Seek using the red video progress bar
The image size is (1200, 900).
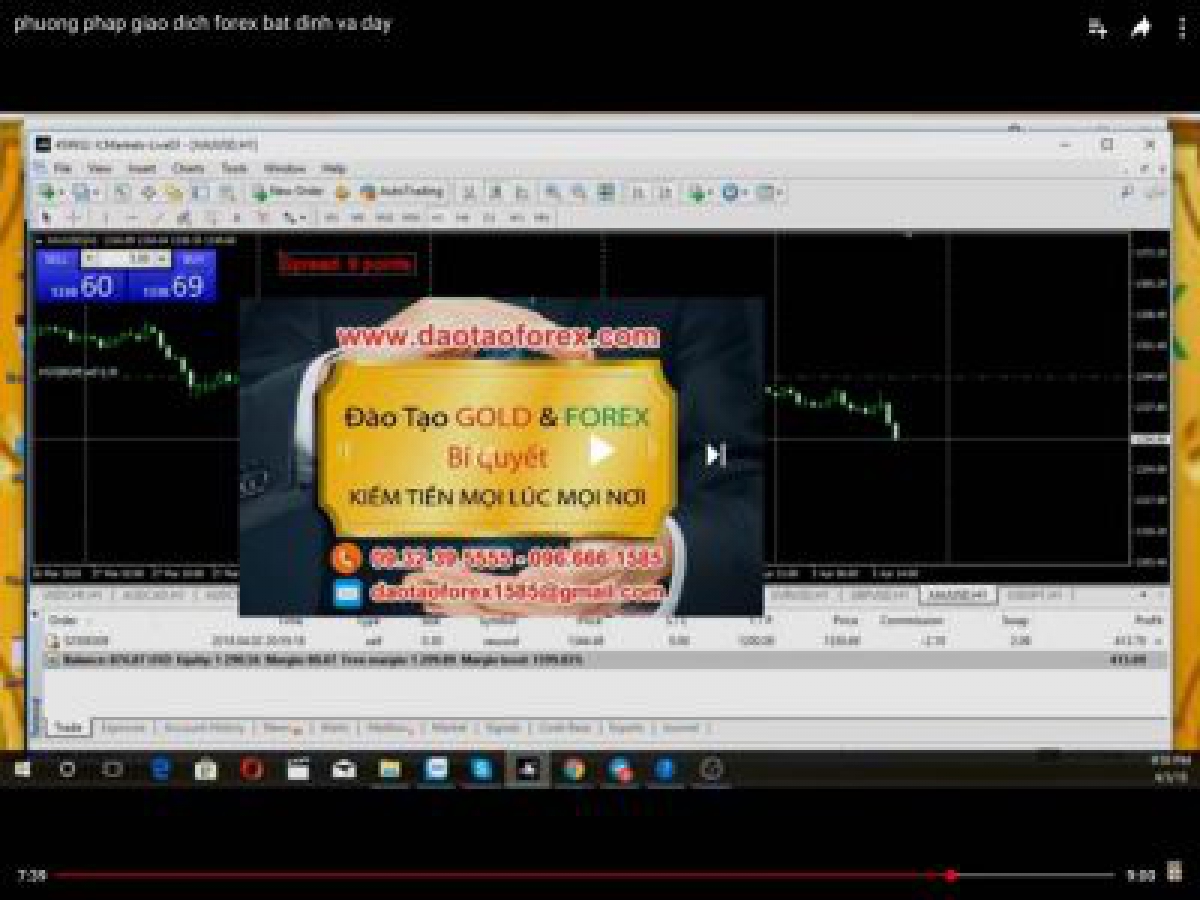coord(585,876)
